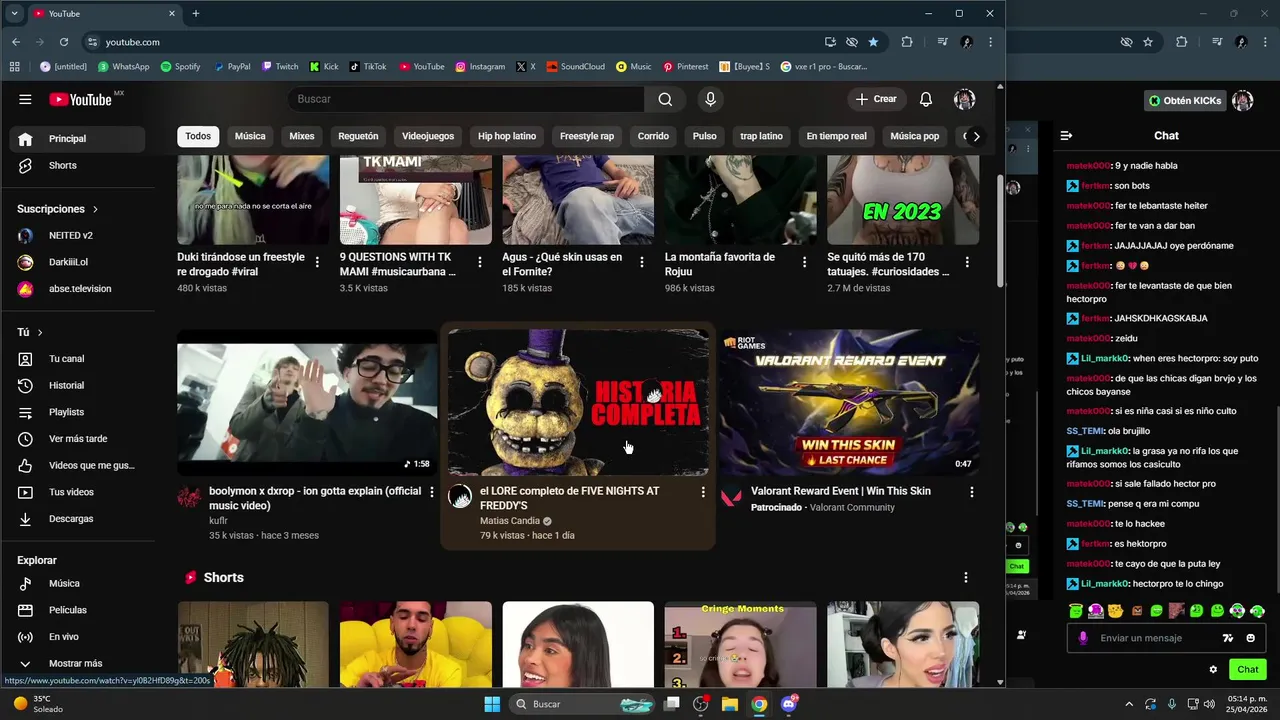Image resolution: width=1280 pixels, height=720 pixels.
Task: Start voice search with the microphone icon
Action: pos(710,99)
